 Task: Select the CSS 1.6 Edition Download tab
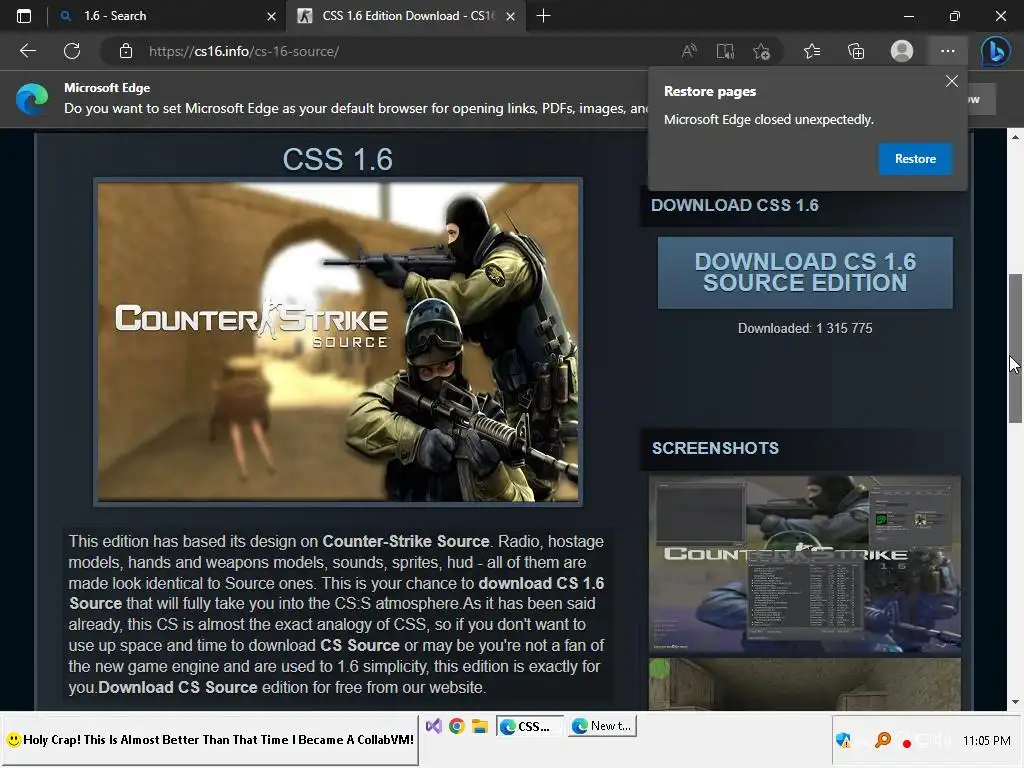tap(406, 16)
